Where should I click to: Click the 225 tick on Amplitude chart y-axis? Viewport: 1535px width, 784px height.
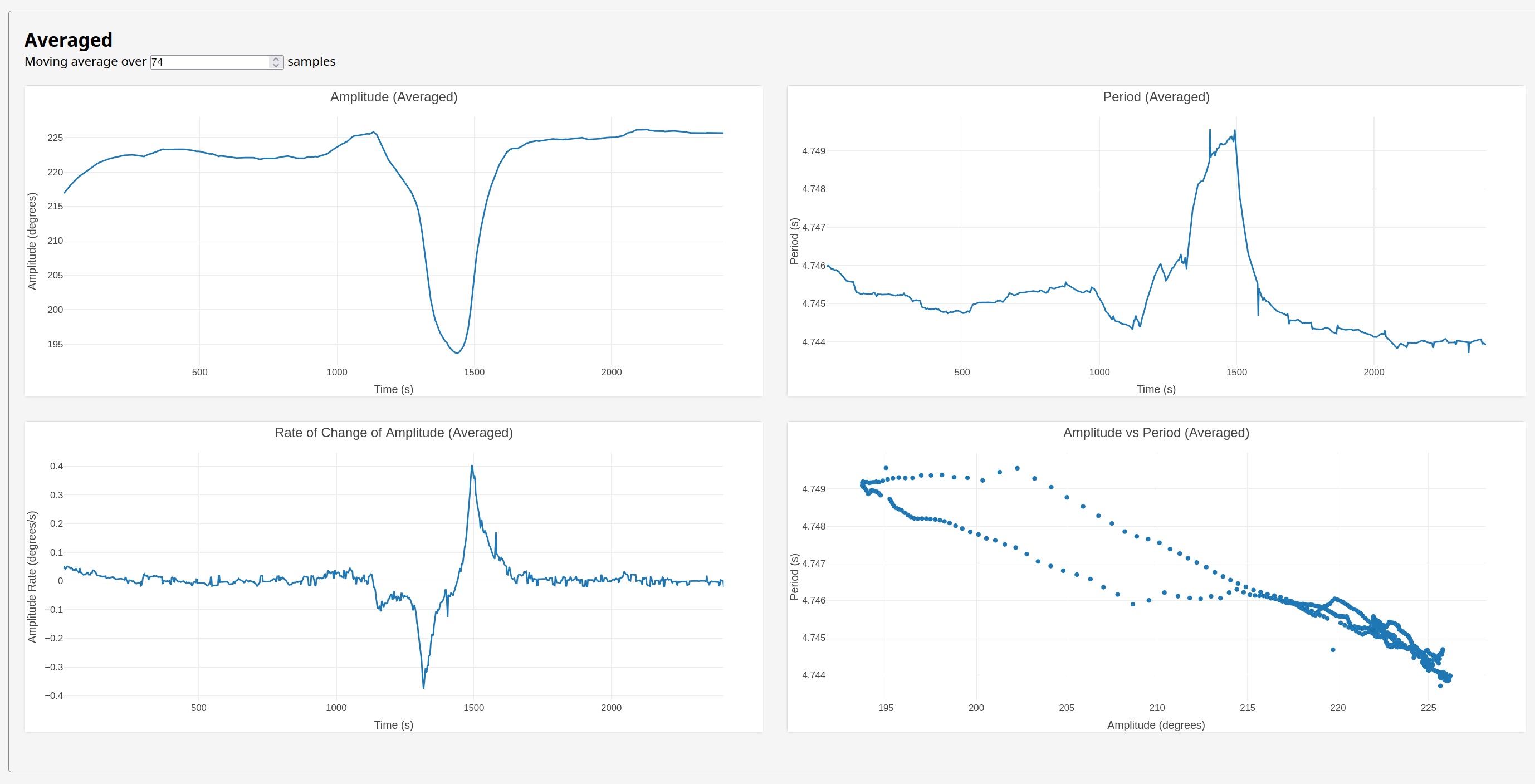[55, 138]
